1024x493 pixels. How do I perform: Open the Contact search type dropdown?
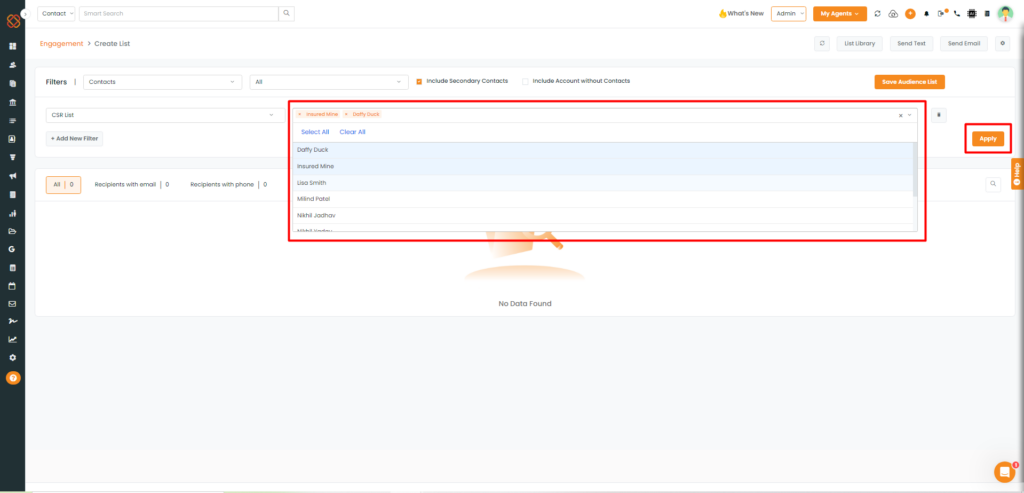click(56, 13)
